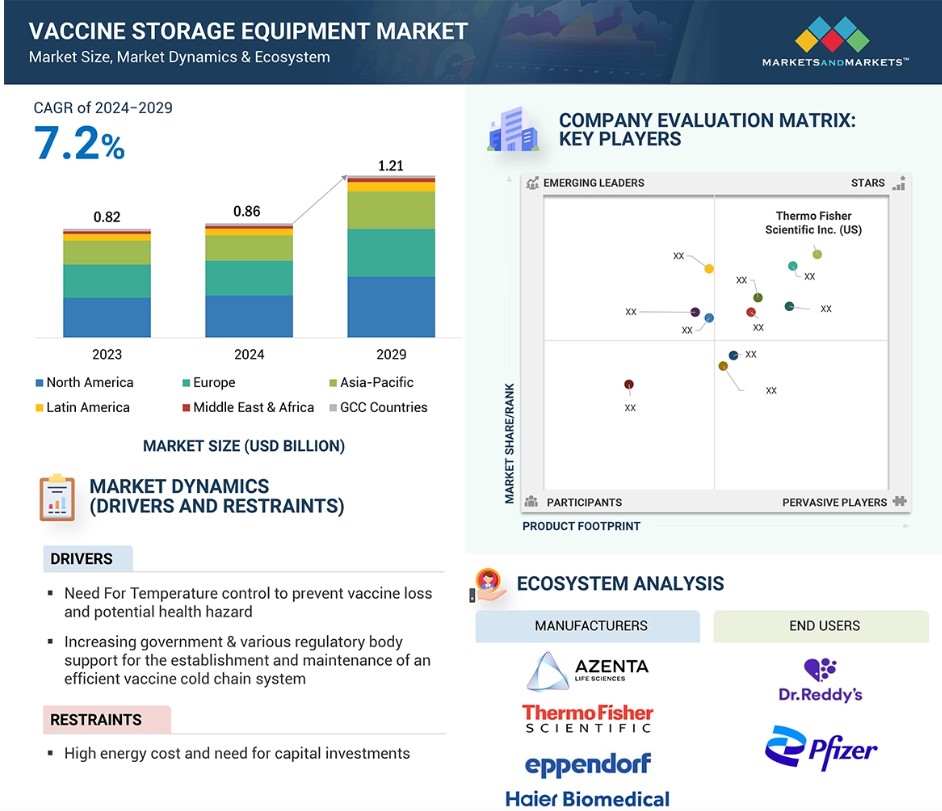Image resolution: width=942 pixels, height=811 pixels.
Task: Click the 'CAGR of 2024-2029' label
Action: pyautogui.click(x=103, y=108)
